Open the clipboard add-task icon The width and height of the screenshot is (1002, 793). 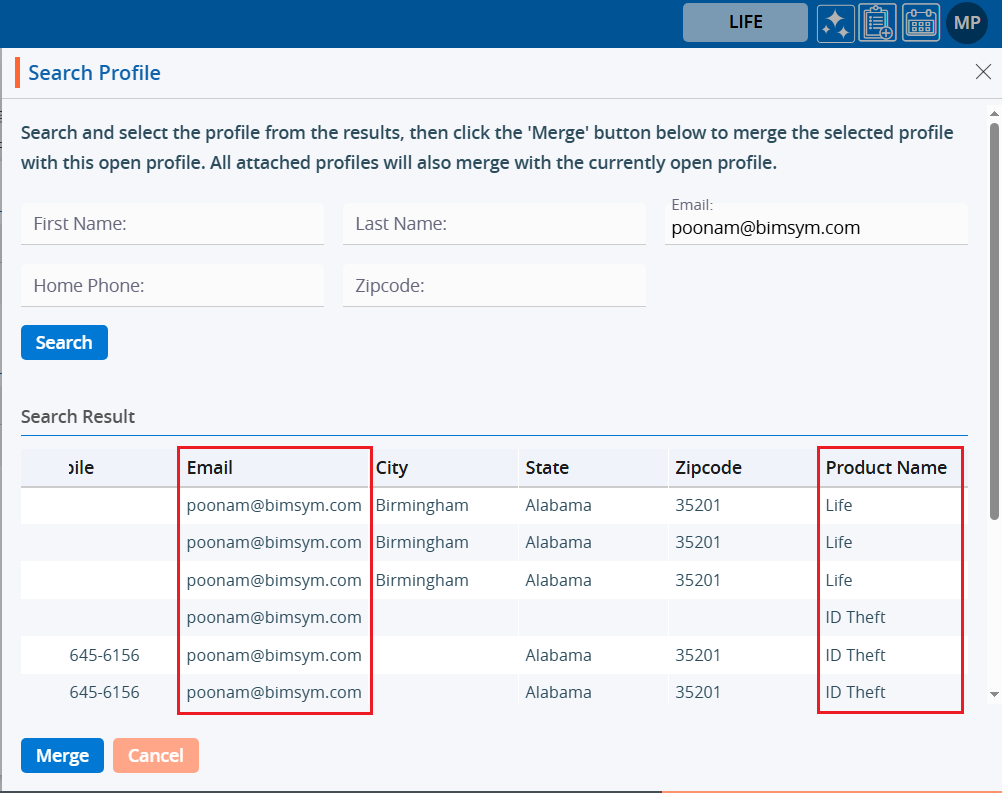878,23
